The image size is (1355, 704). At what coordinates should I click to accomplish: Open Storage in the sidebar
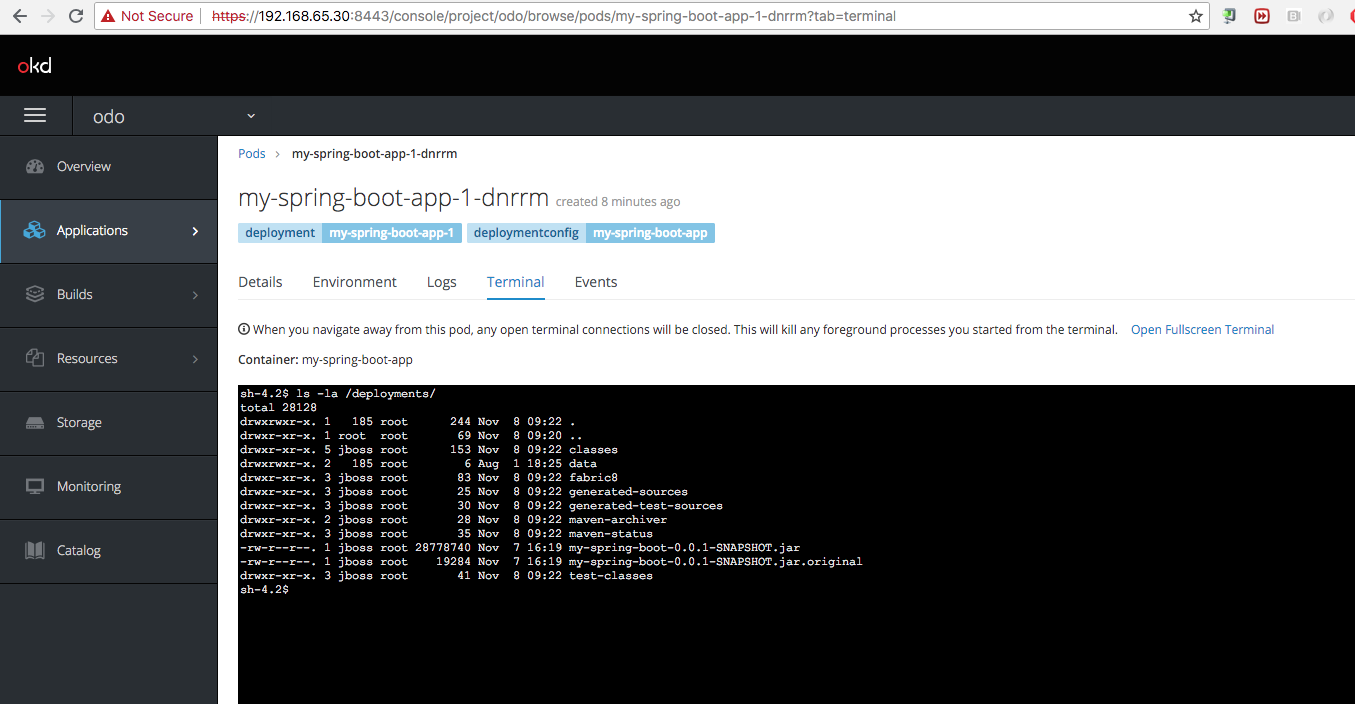(108, 423)
